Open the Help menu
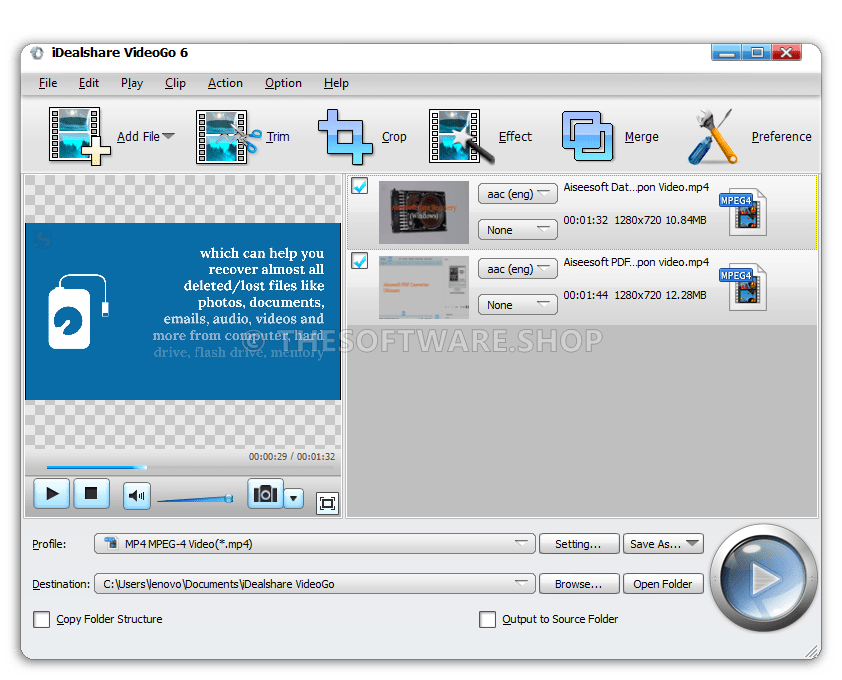 coord(336,83)
